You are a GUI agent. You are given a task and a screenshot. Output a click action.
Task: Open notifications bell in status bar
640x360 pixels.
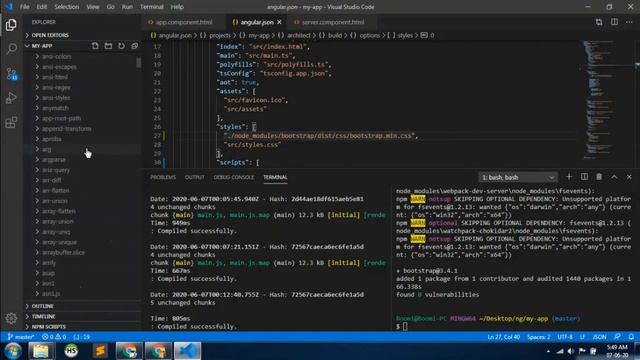pos(631,337)
